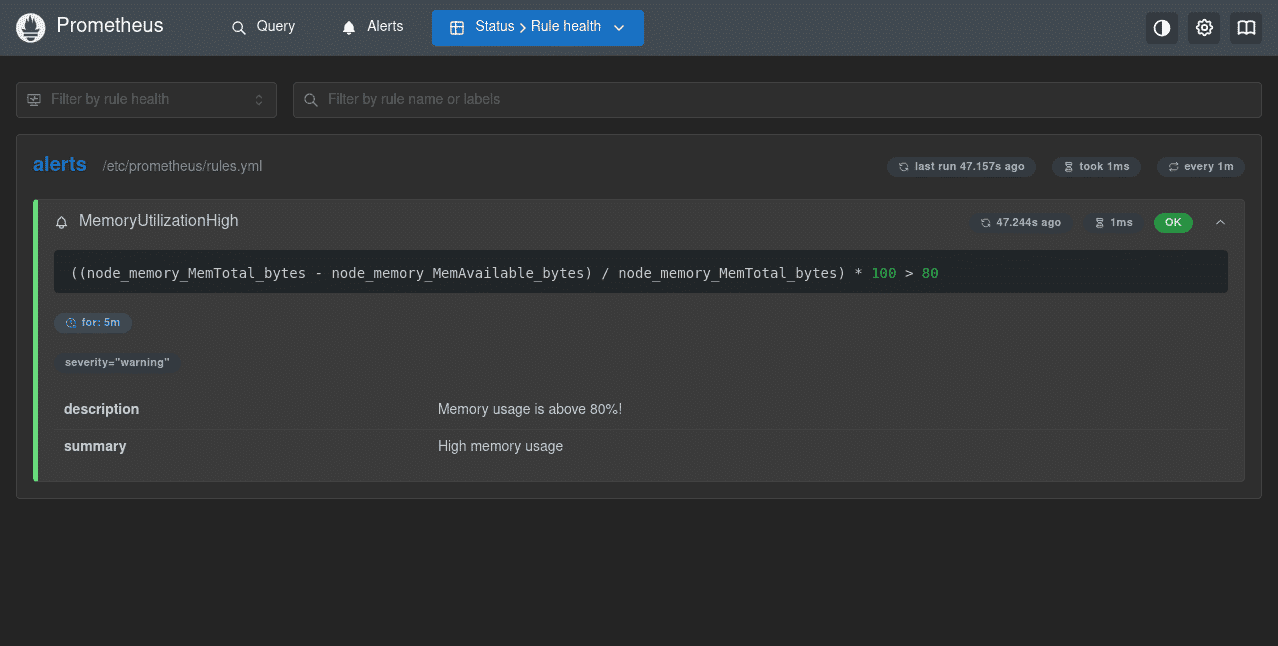Click the 47.244s ago rule badge
The image size is (1278, 646).
click(x=1020, y=223)
